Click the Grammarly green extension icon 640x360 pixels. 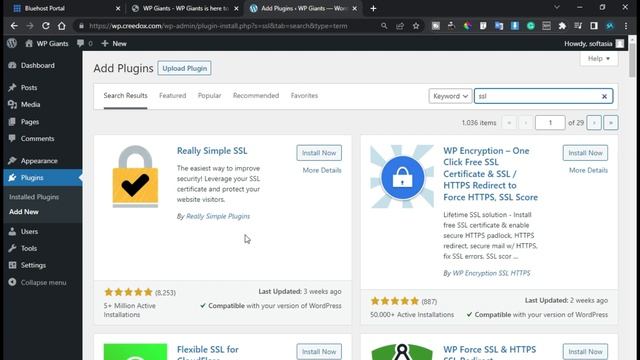pos(531,26)
